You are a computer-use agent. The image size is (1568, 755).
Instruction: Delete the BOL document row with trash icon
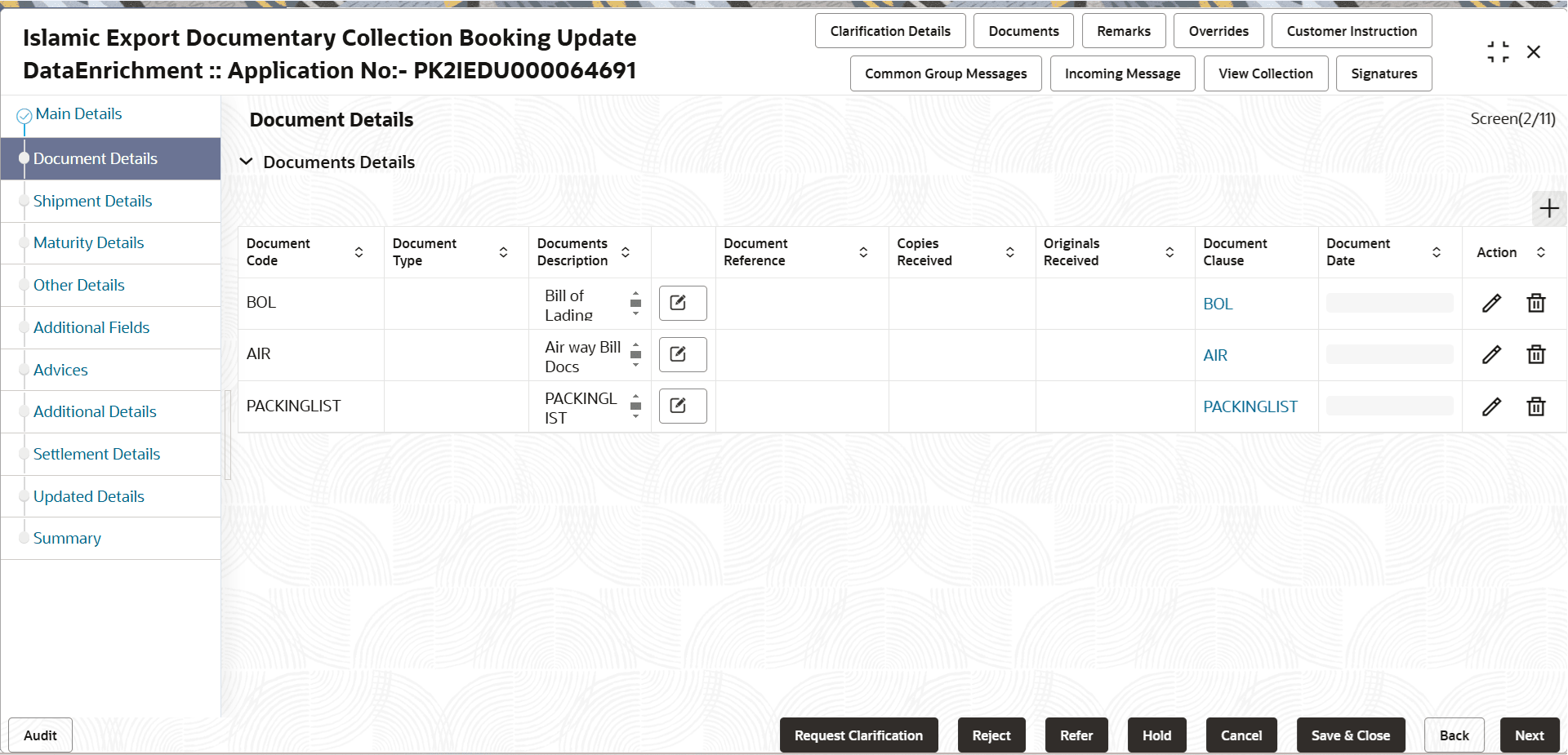click(x=1536, y=303)
